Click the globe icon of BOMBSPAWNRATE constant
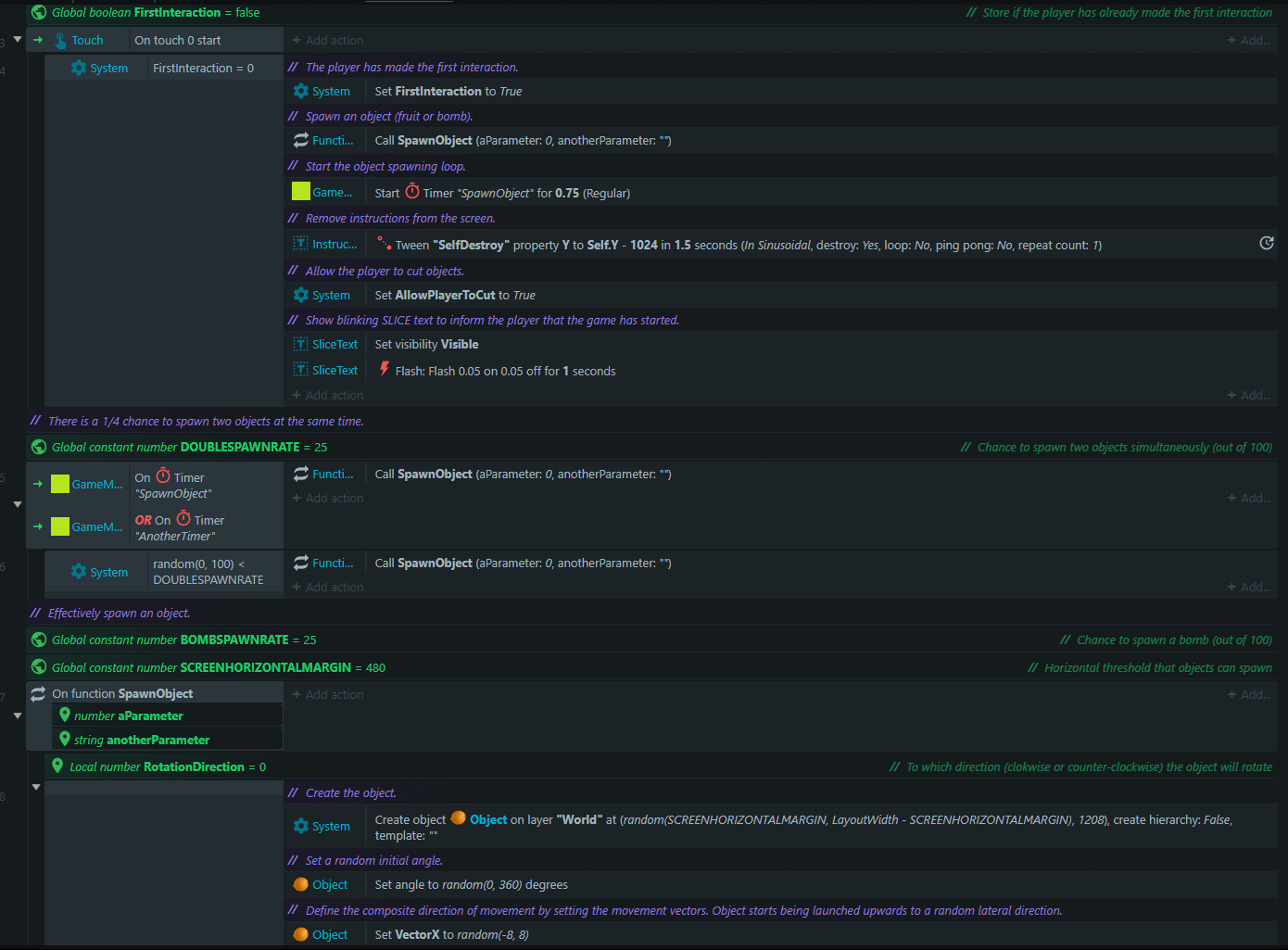This screenshot has width=1288, height=950. [x=39, y=640]
